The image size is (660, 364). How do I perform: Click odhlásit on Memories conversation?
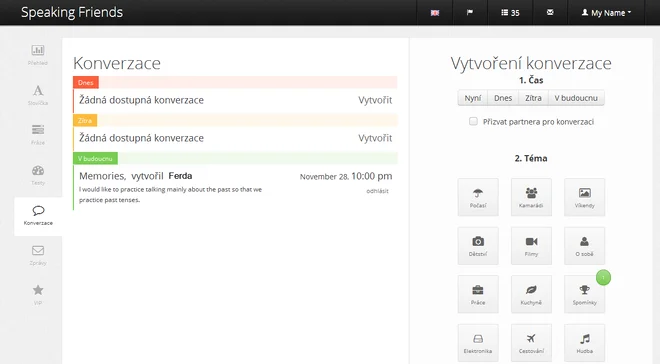pos(377,191)
